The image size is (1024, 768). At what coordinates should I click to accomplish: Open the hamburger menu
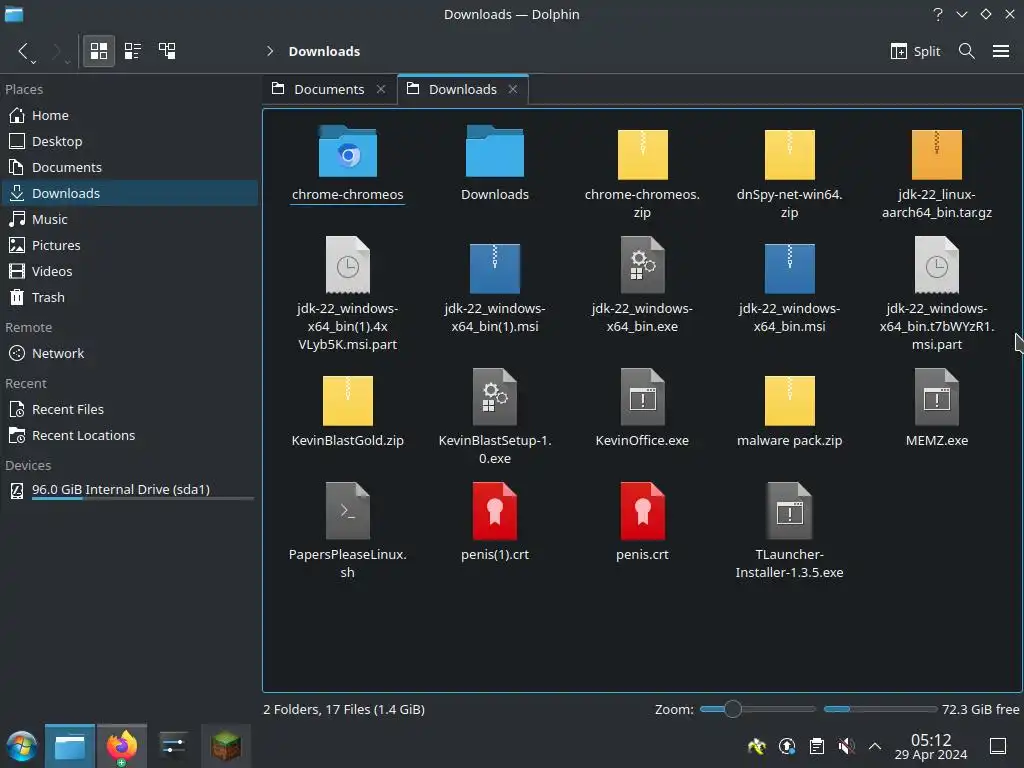[1000, 51]
